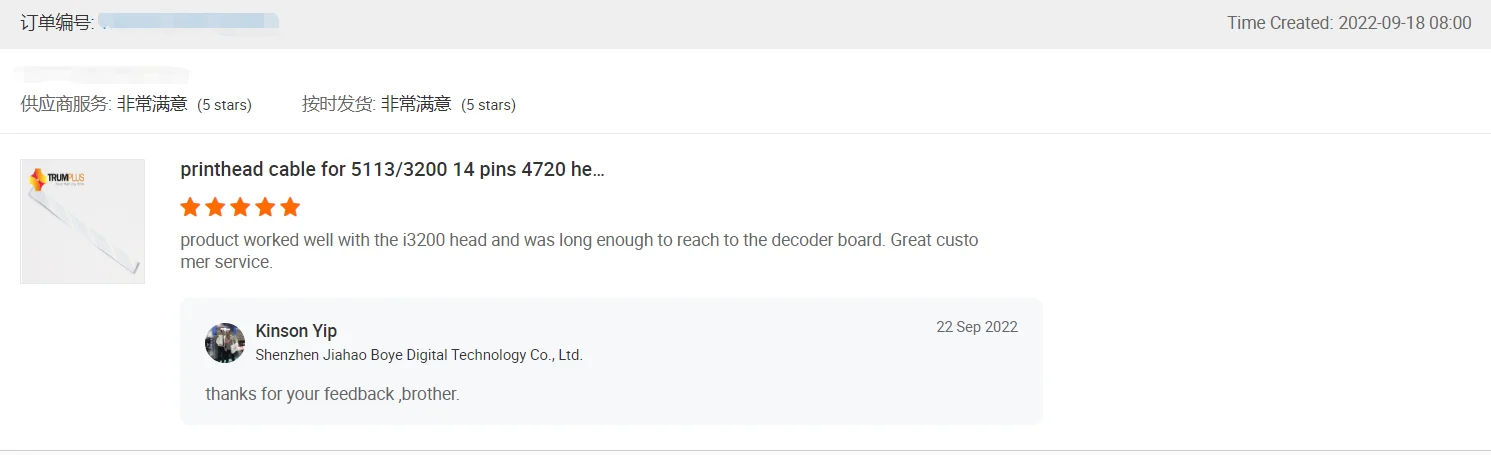Click the 按时发货 rating label

(338, 104)
